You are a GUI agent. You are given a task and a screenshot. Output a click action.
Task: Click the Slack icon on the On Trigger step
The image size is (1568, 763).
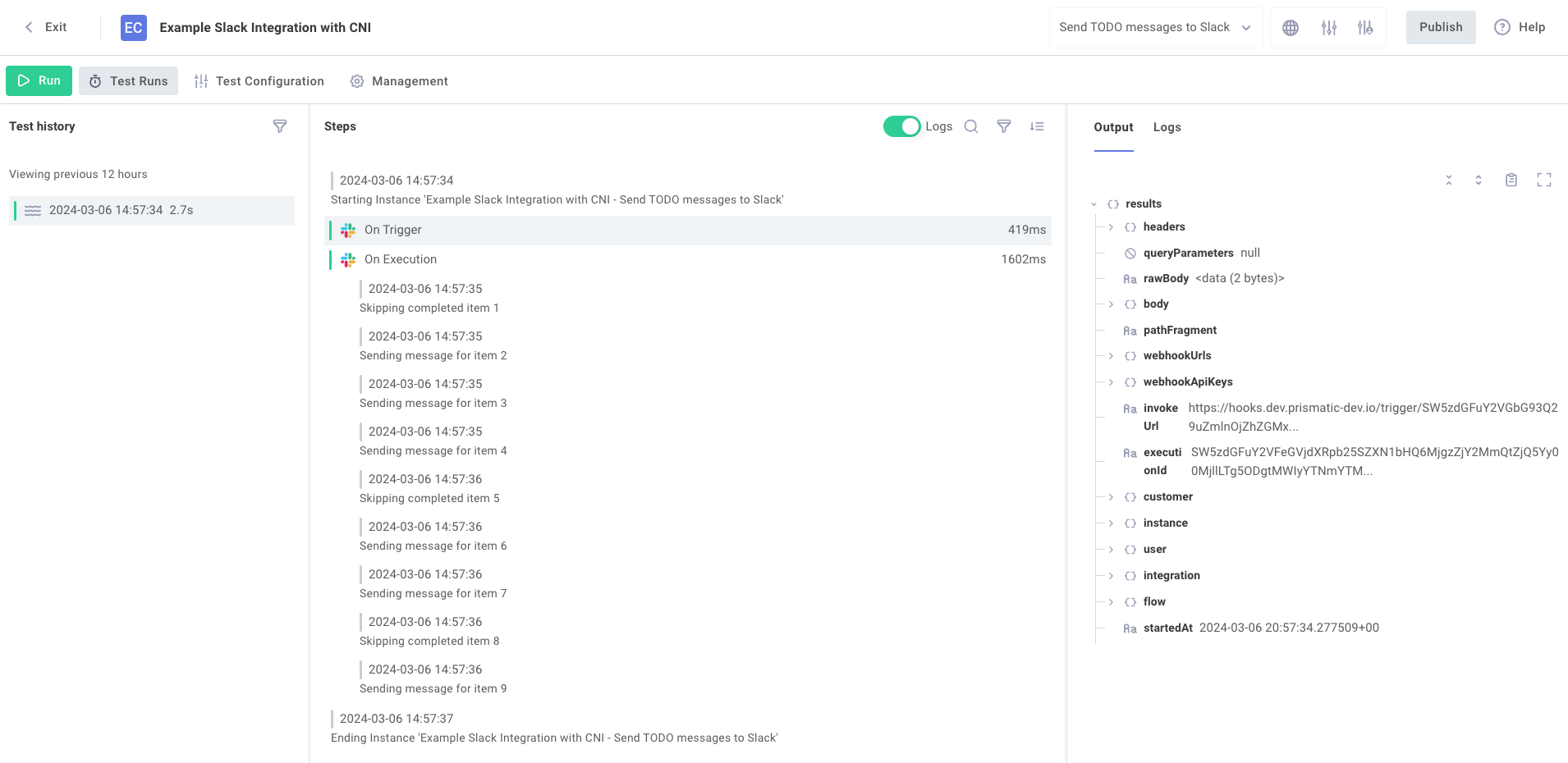pos(348,230)
